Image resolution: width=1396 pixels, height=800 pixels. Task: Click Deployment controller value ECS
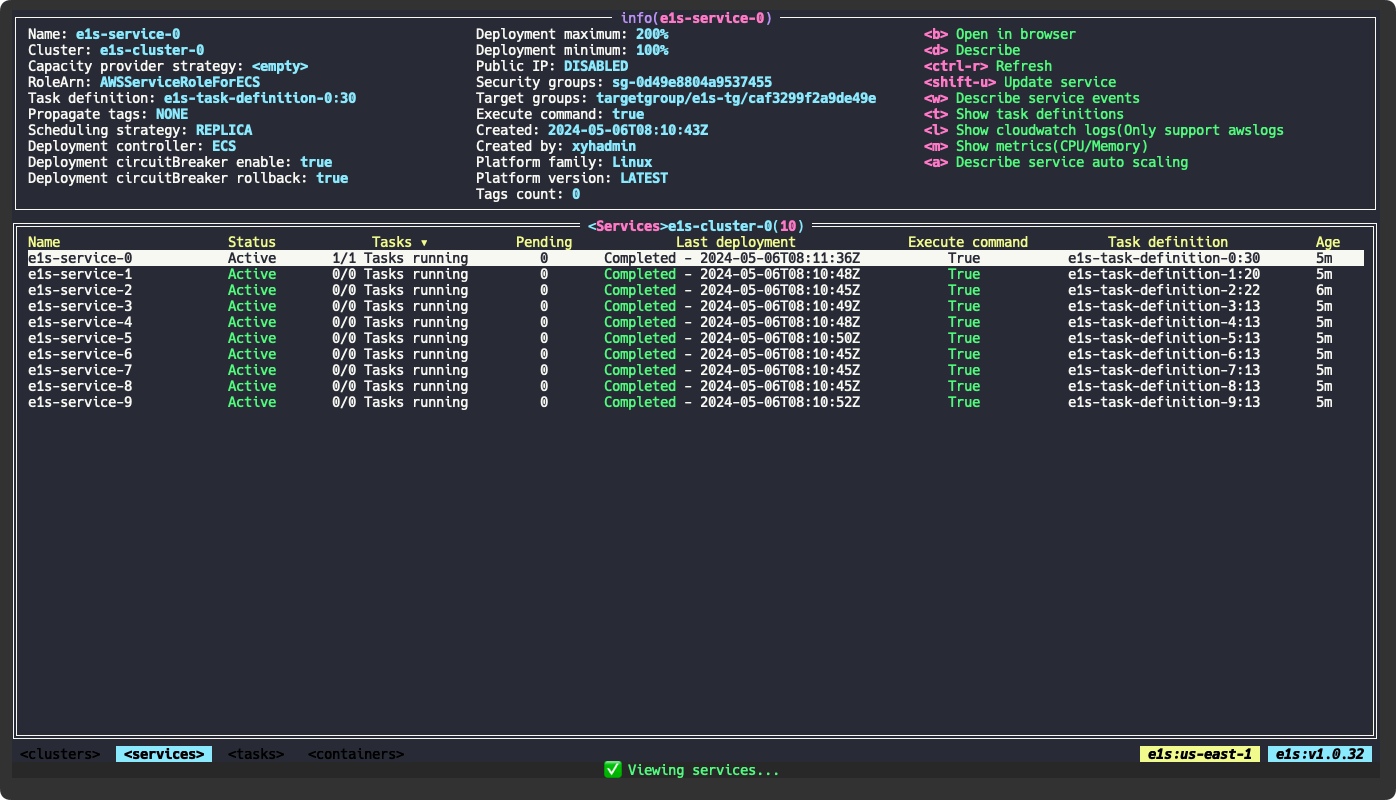pos(224,146)
